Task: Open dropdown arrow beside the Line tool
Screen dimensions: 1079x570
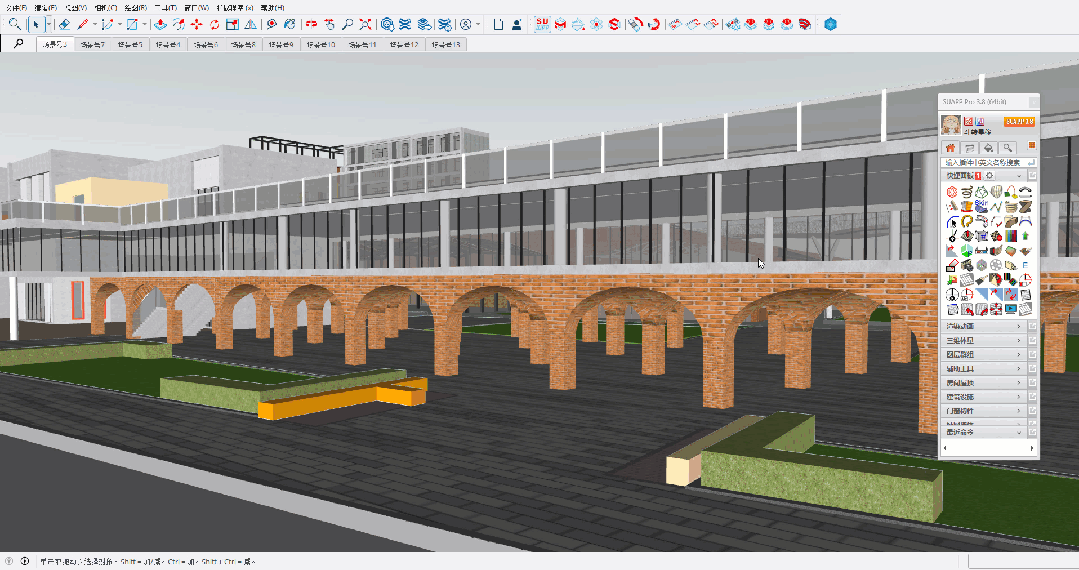Action: [94, 23]
